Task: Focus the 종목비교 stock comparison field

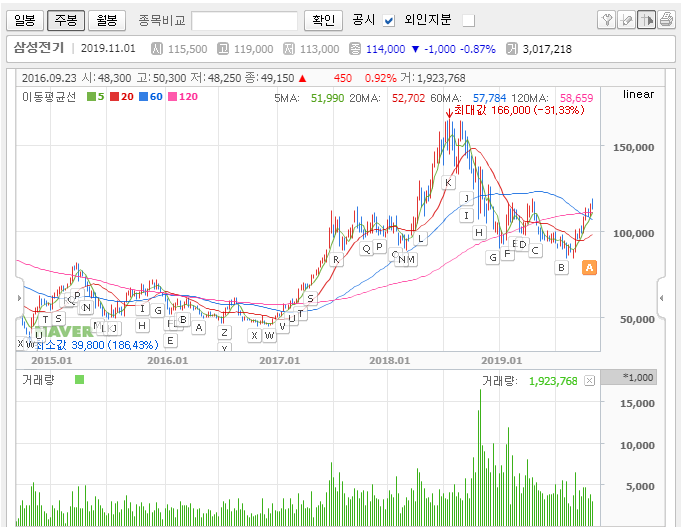Action: (x=244, y=21)
